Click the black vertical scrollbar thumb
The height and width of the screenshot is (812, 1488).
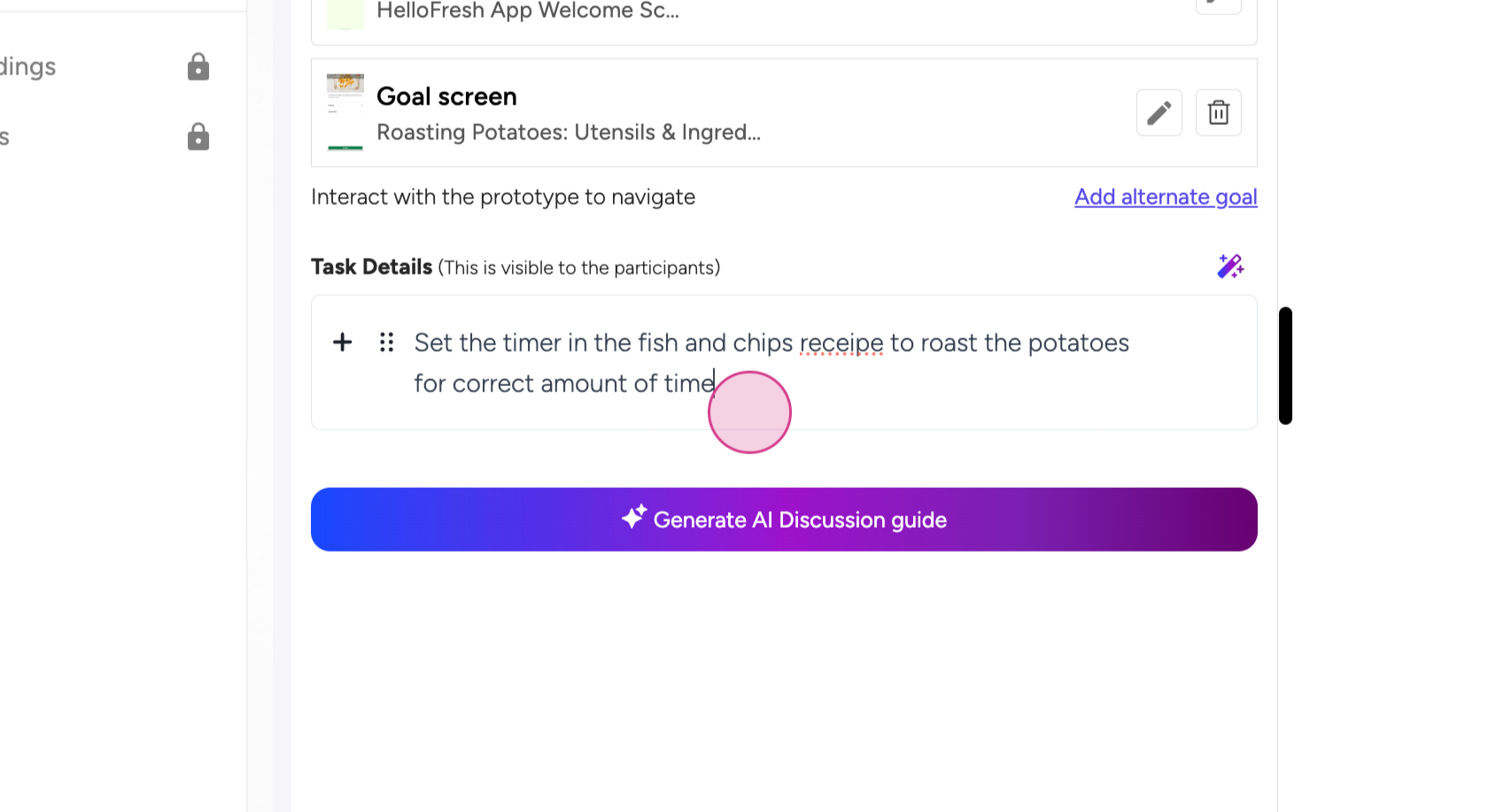click(1285, 366)
